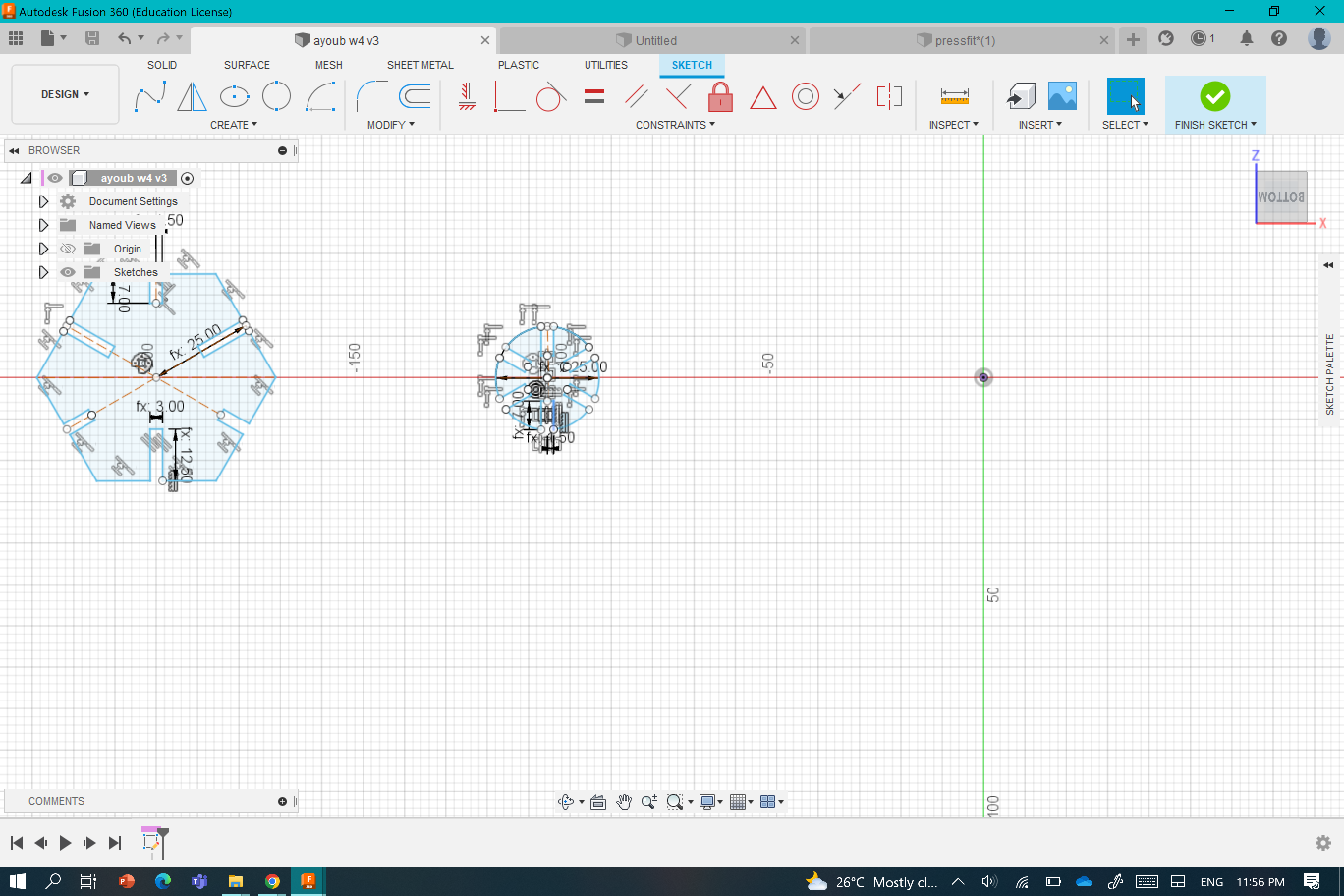Open the Measure inspect tool

click(x=953, y=96)
